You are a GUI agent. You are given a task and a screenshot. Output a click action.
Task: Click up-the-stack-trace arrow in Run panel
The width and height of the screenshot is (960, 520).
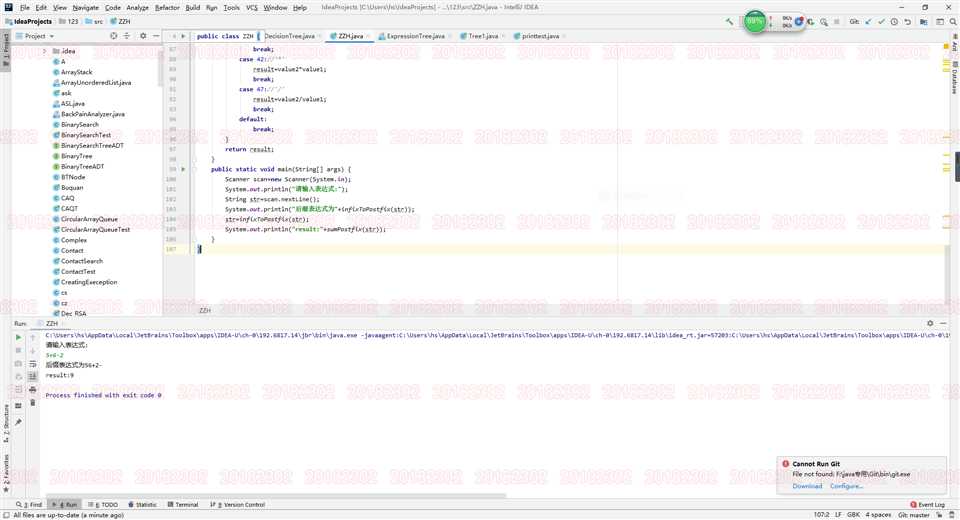32,337
